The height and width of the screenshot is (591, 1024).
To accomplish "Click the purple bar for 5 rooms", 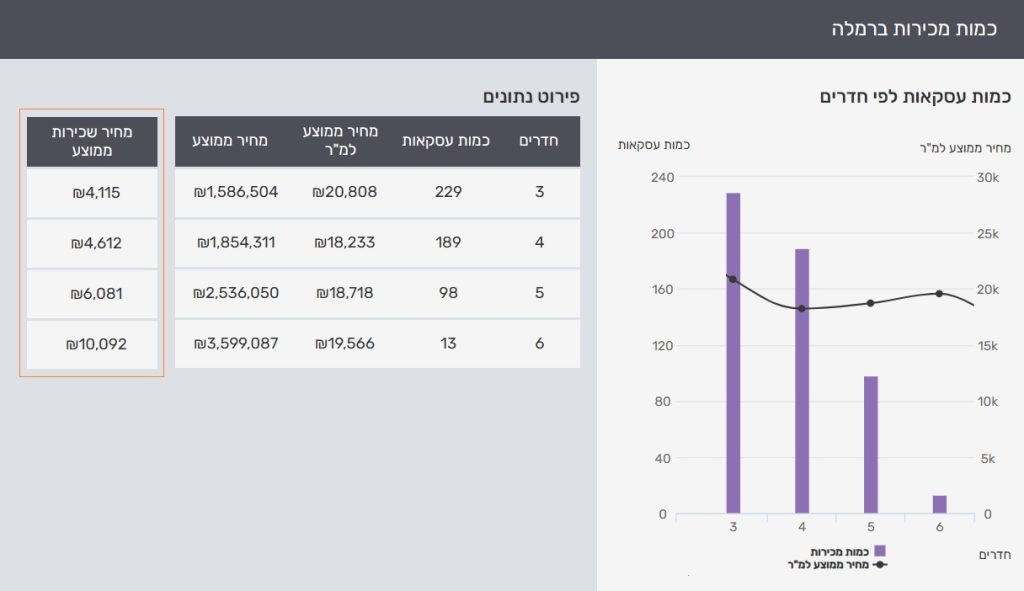I will pyautogui.click(x=870, y=445).
